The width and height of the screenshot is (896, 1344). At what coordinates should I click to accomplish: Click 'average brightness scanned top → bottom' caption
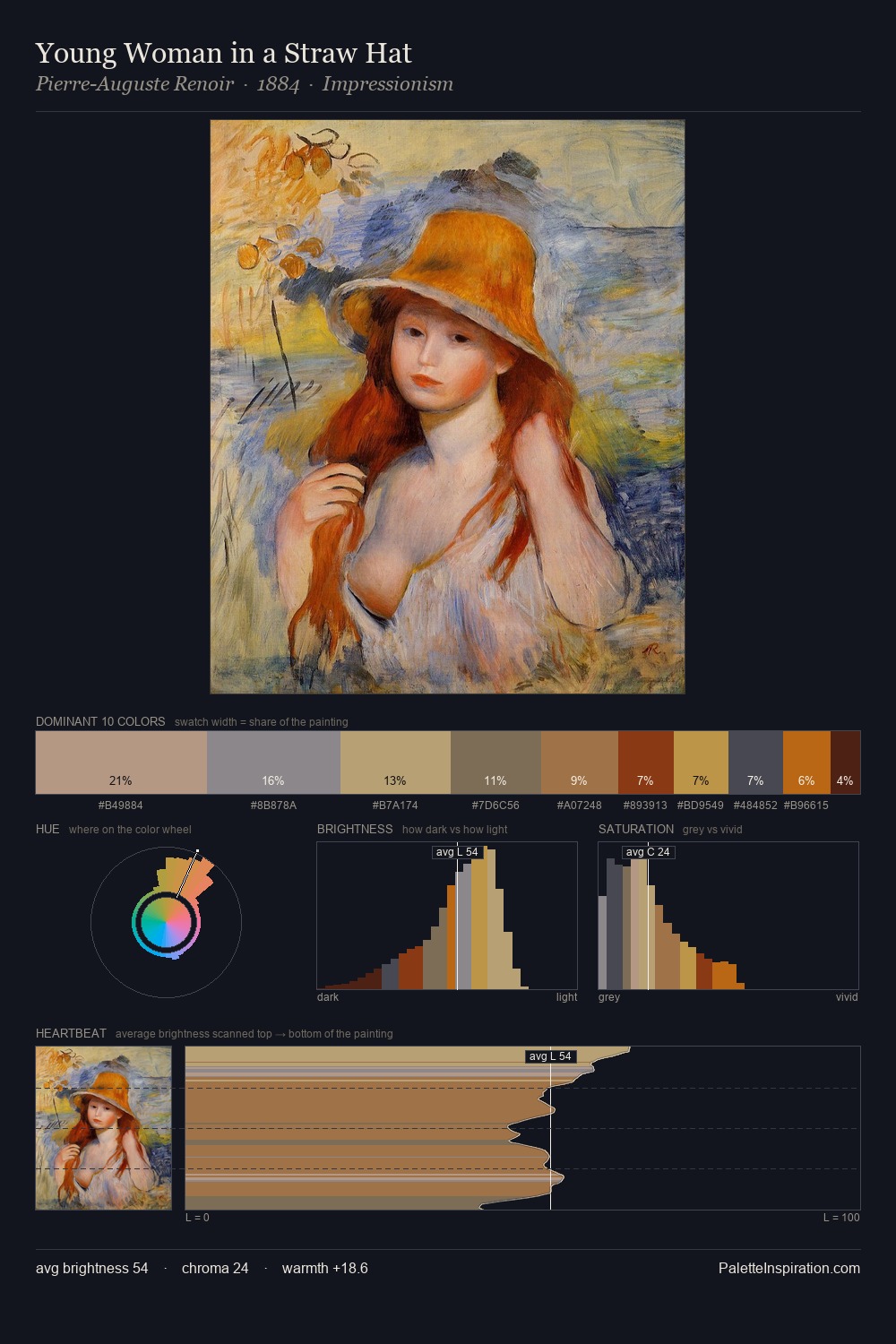254,1034
